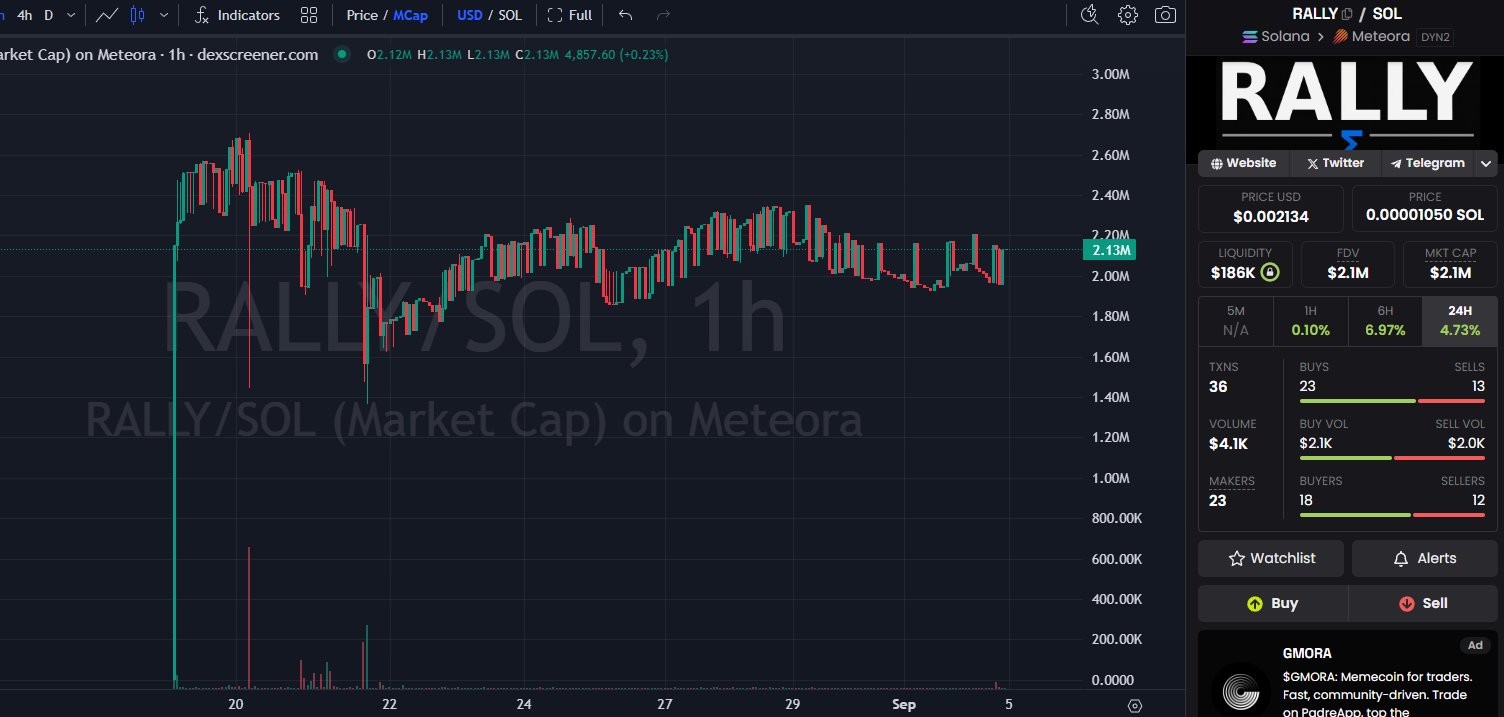Screen dimensions: 1504x717
Task: Click the 2.13M current price label
Action: 1110,250
